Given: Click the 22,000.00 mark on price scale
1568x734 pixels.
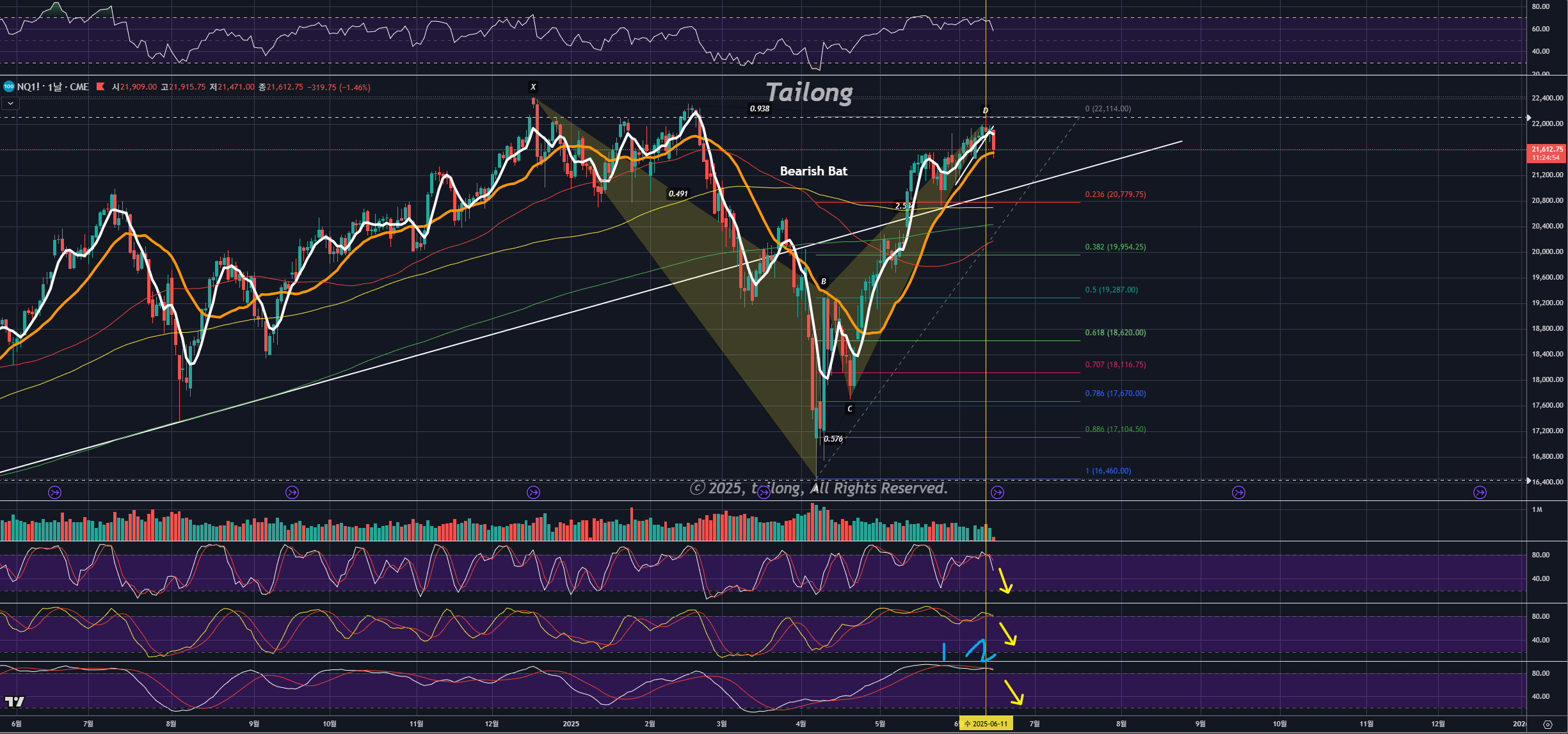Looking at the screenshot, I should (x=1547, y=124).
